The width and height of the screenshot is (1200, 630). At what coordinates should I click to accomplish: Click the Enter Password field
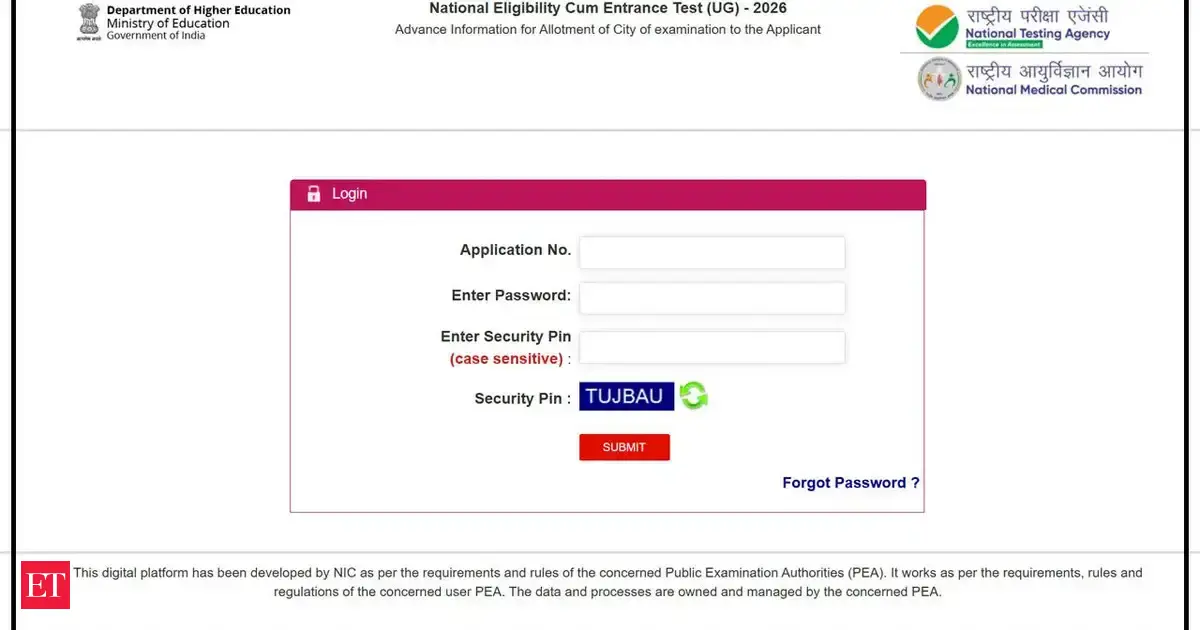coord(712,297)
